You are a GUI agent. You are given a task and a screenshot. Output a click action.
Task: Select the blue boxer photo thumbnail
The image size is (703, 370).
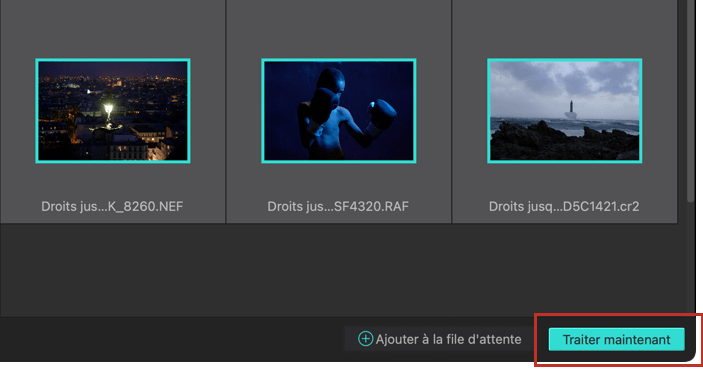(338, 111)
